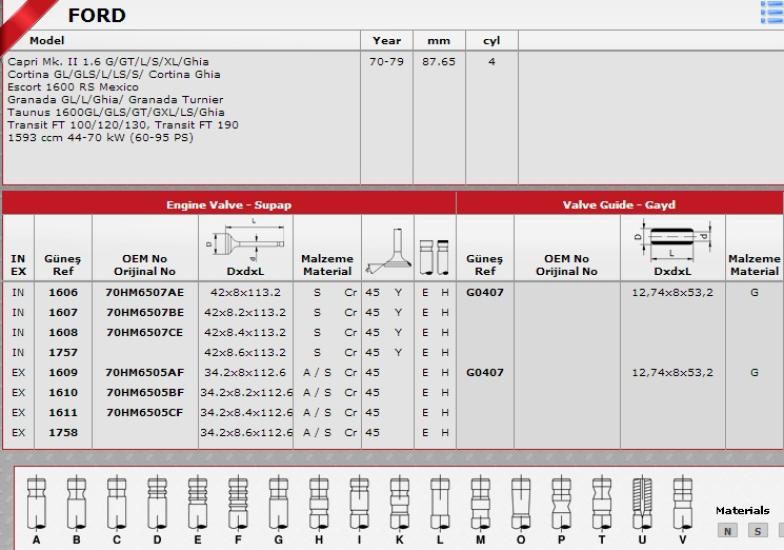Select valve stem tip type U icon
The width and height of the screenshot is (784, 550).
click(x=642, y=503)
